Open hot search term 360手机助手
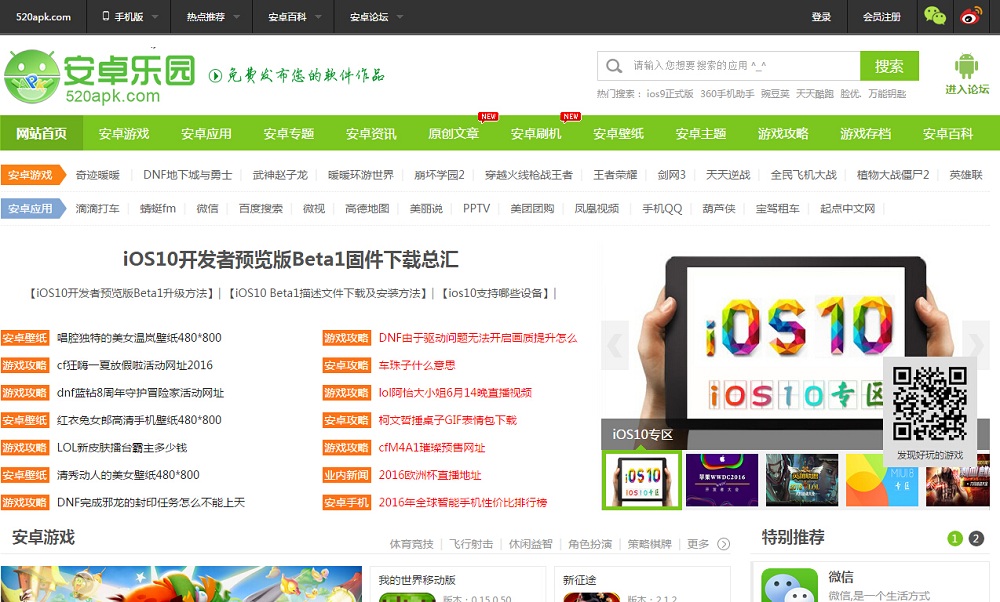 pyautogui.click(x=727, y=94)
